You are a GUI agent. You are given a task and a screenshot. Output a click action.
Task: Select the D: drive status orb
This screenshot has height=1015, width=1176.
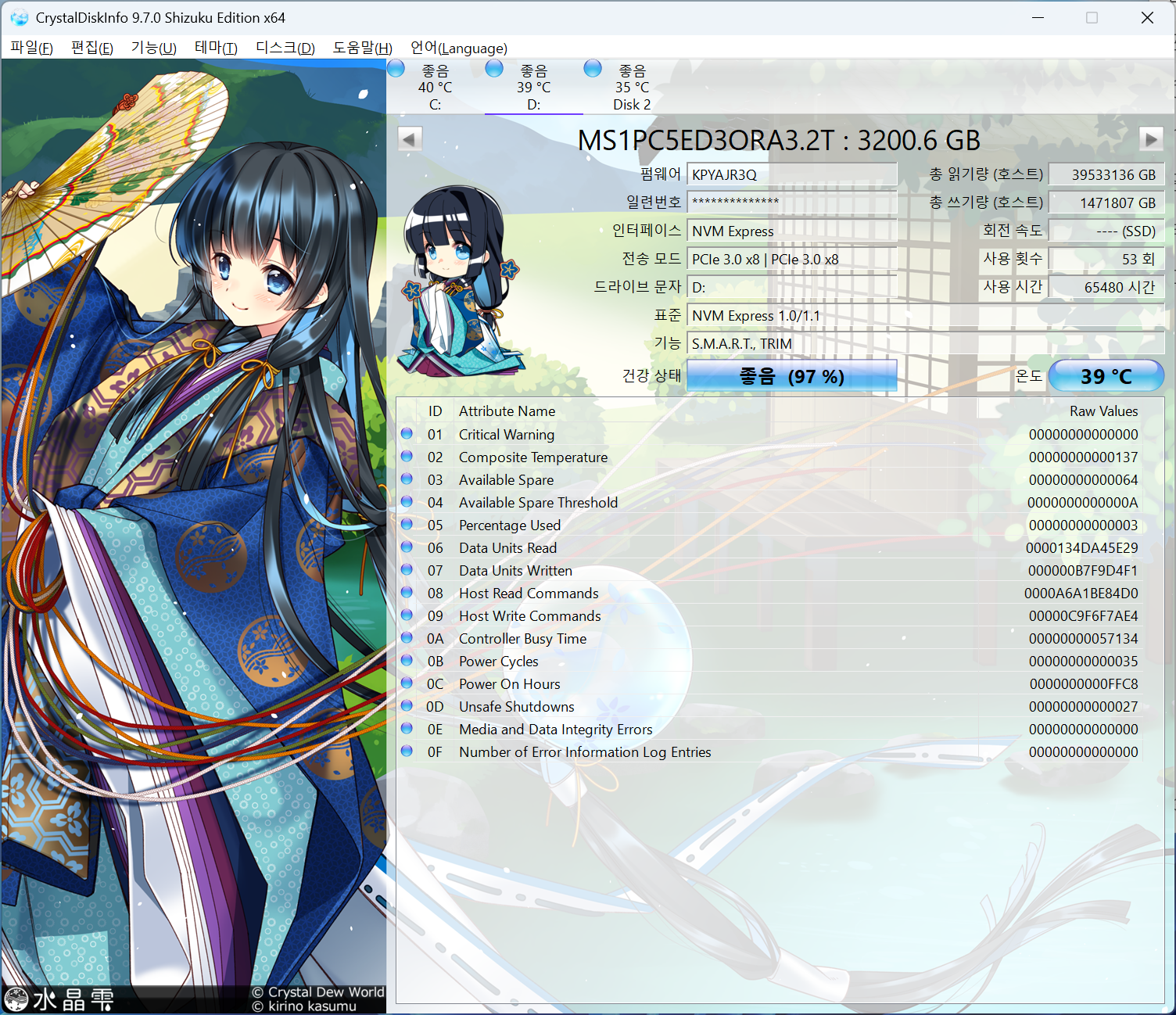click(494, 69)
